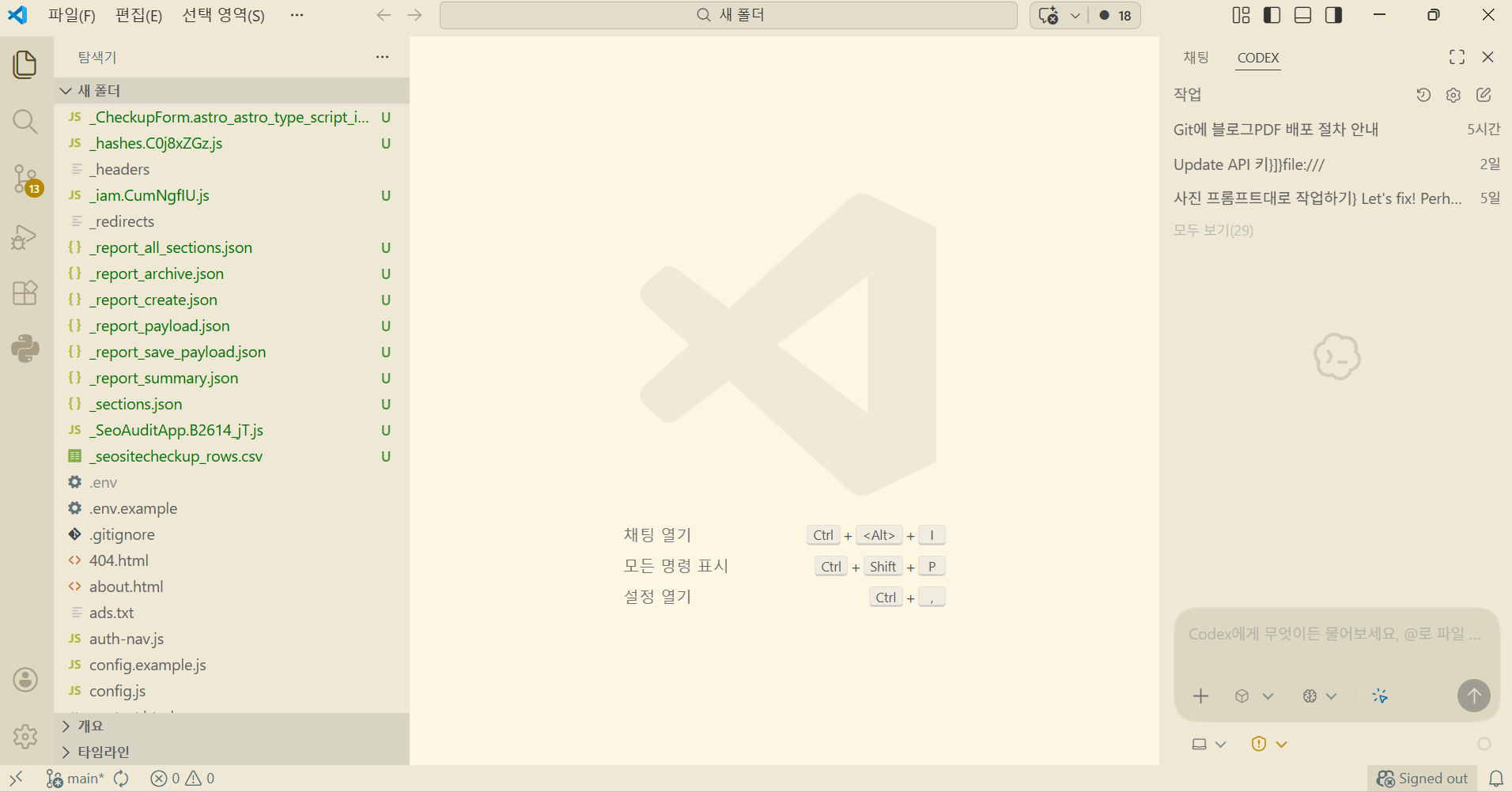
Task: Open _hashes.C0j8xZGz.js file
Action: point(232,143)
